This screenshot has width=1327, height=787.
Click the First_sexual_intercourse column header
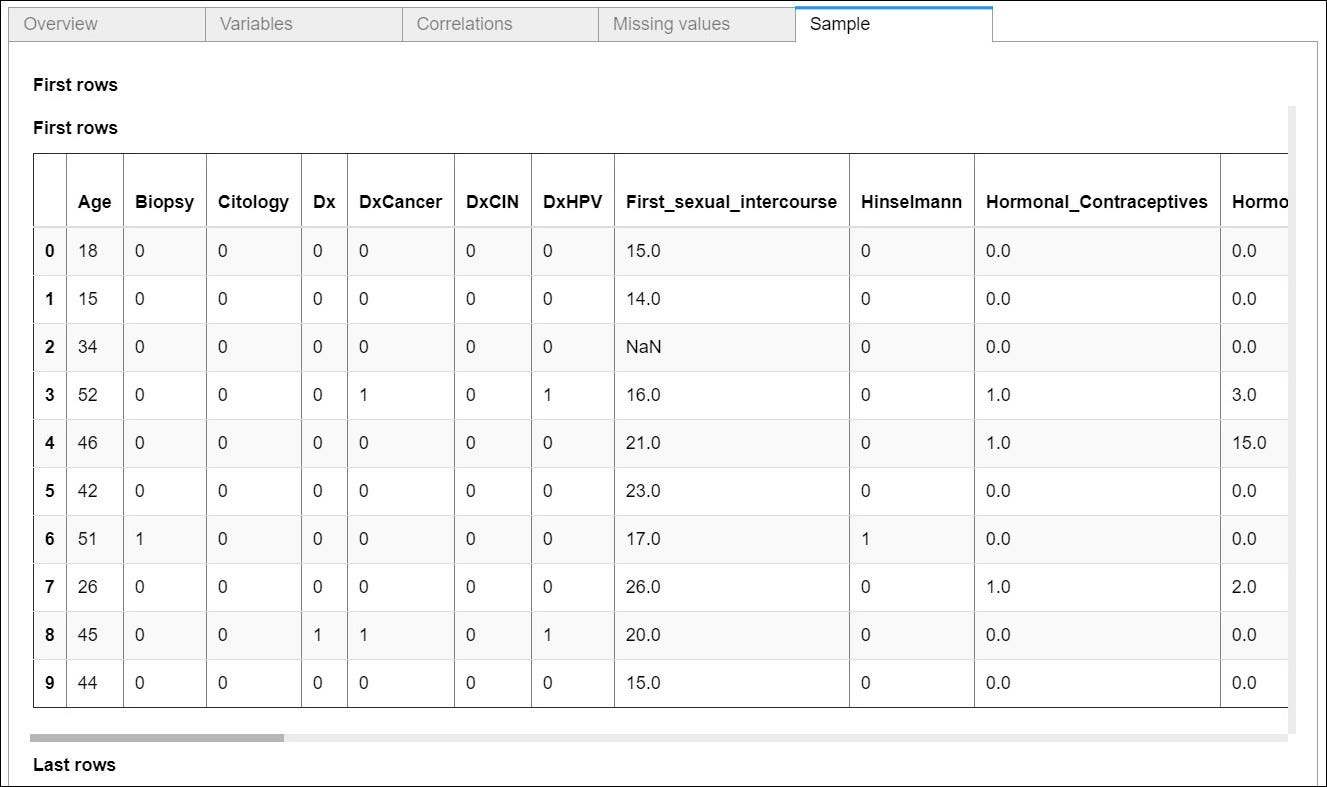coord(729,201)
